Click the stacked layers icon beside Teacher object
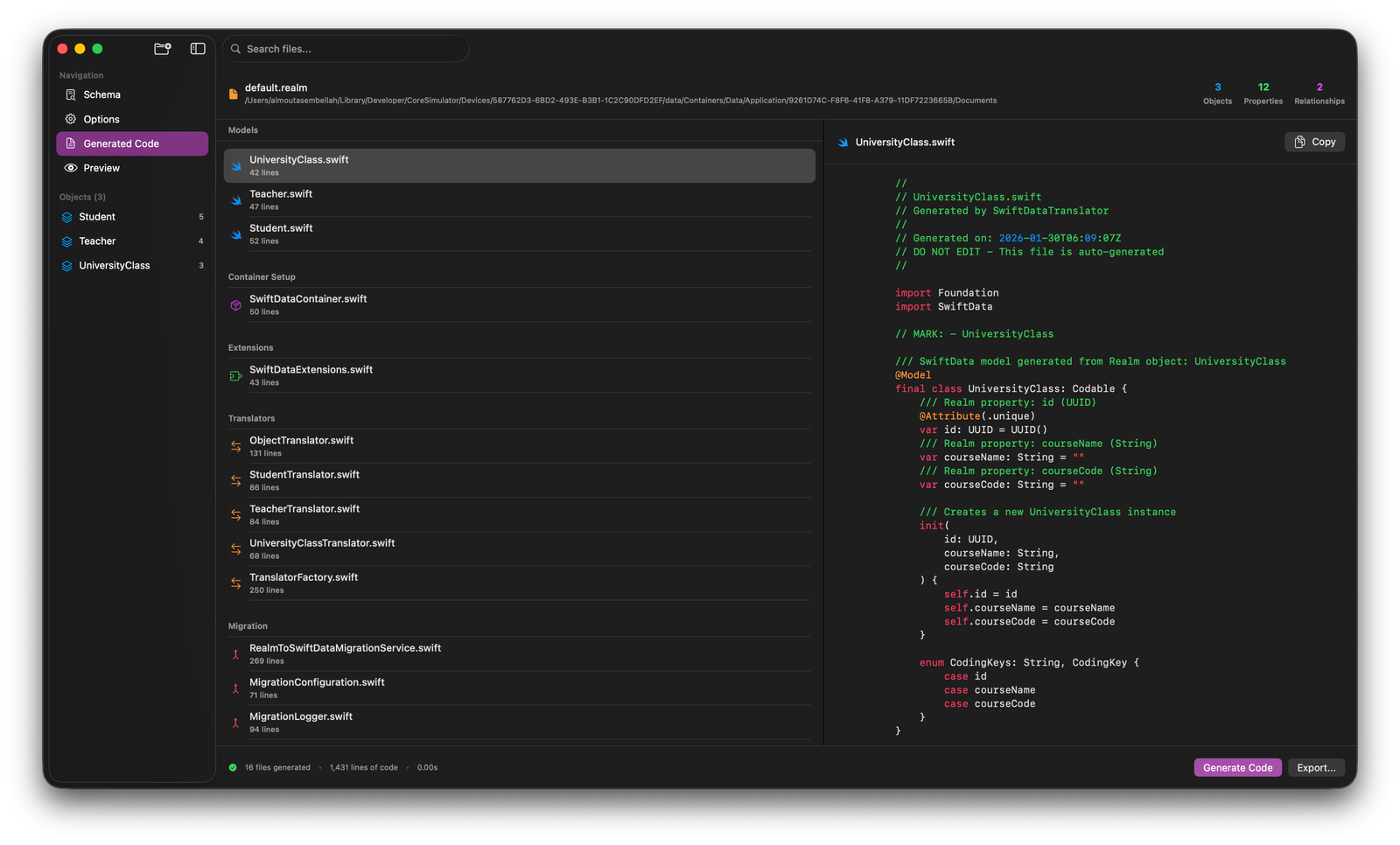Image resolution: width=1400 pixels, height=845 pixels. pyautogui.click(x=68, y=241)
